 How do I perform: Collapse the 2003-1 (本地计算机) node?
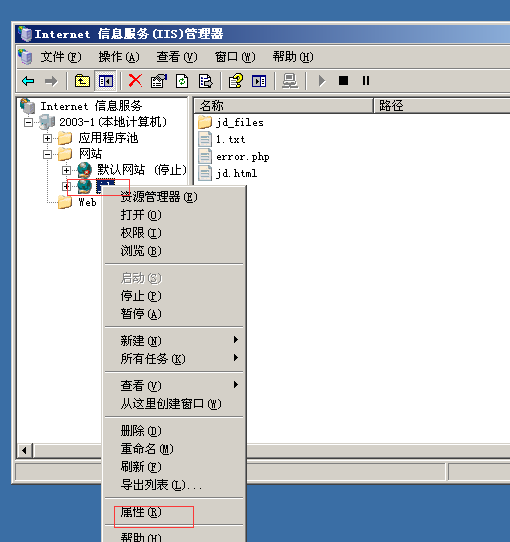[x=28, y=122]
